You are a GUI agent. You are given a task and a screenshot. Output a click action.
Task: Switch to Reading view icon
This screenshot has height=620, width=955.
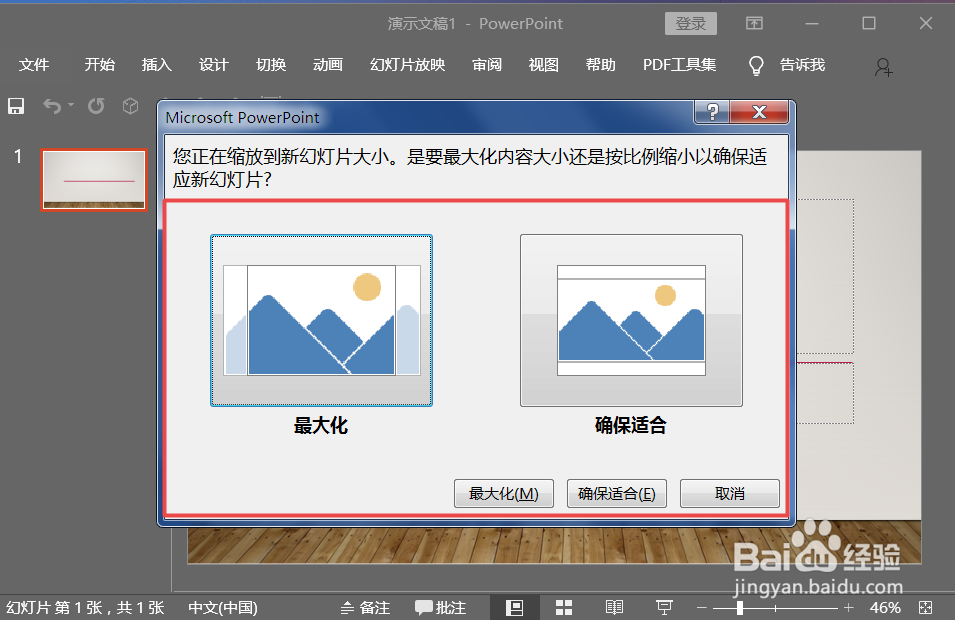(614, 607)
